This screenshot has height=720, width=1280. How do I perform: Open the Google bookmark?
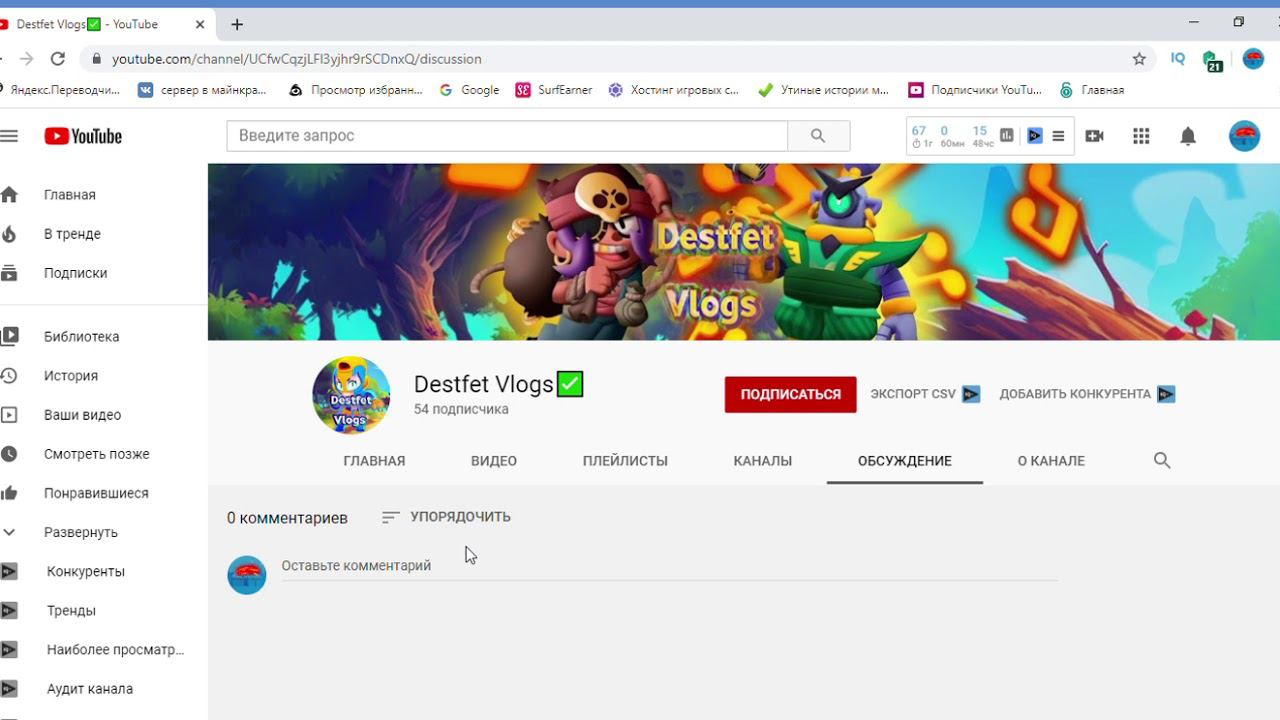[x=469, y=90]
